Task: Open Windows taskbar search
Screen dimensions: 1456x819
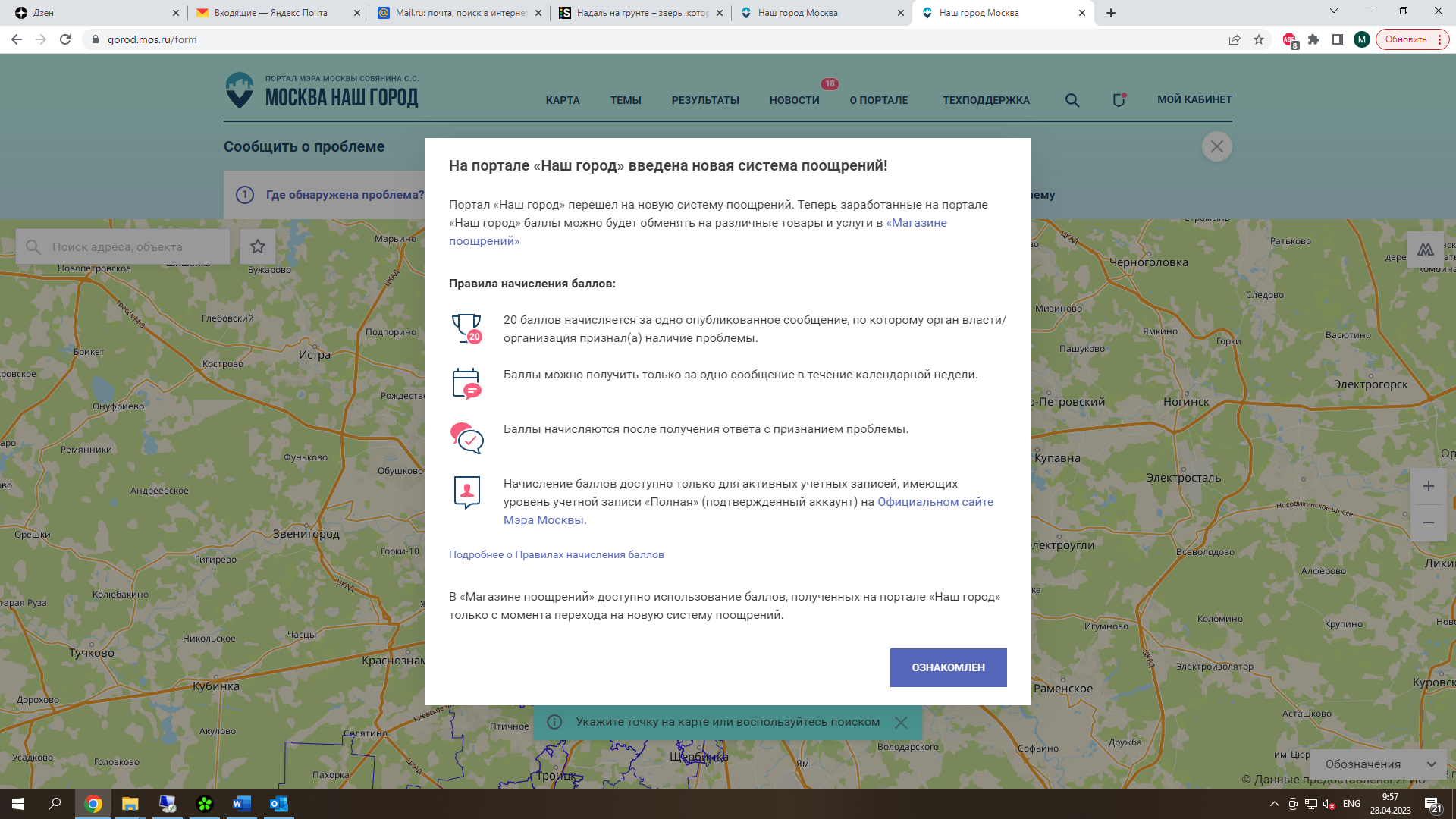Action: click(55, 804)
